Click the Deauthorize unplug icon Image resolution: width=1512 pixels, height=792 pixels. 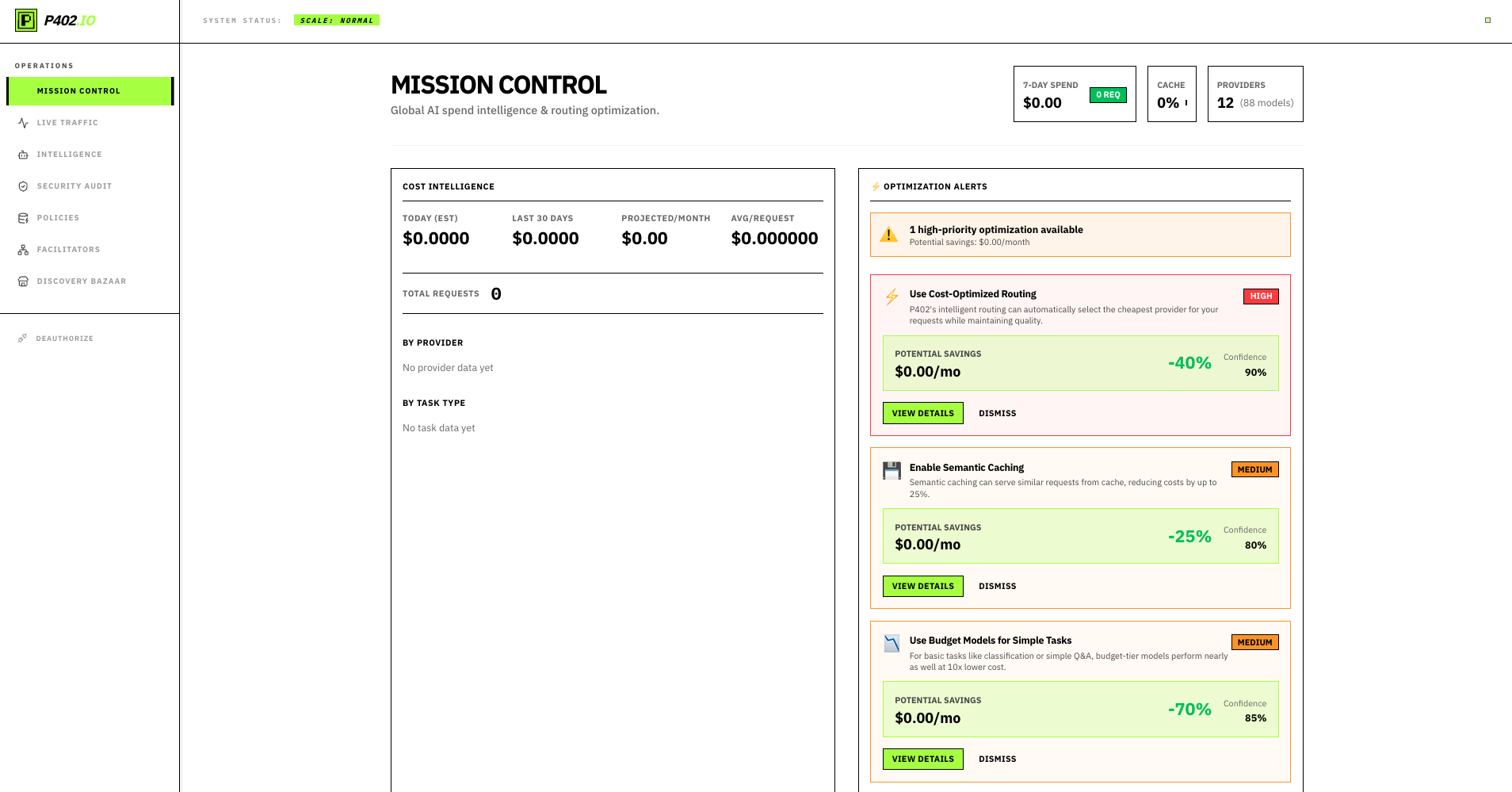(22, 339)
